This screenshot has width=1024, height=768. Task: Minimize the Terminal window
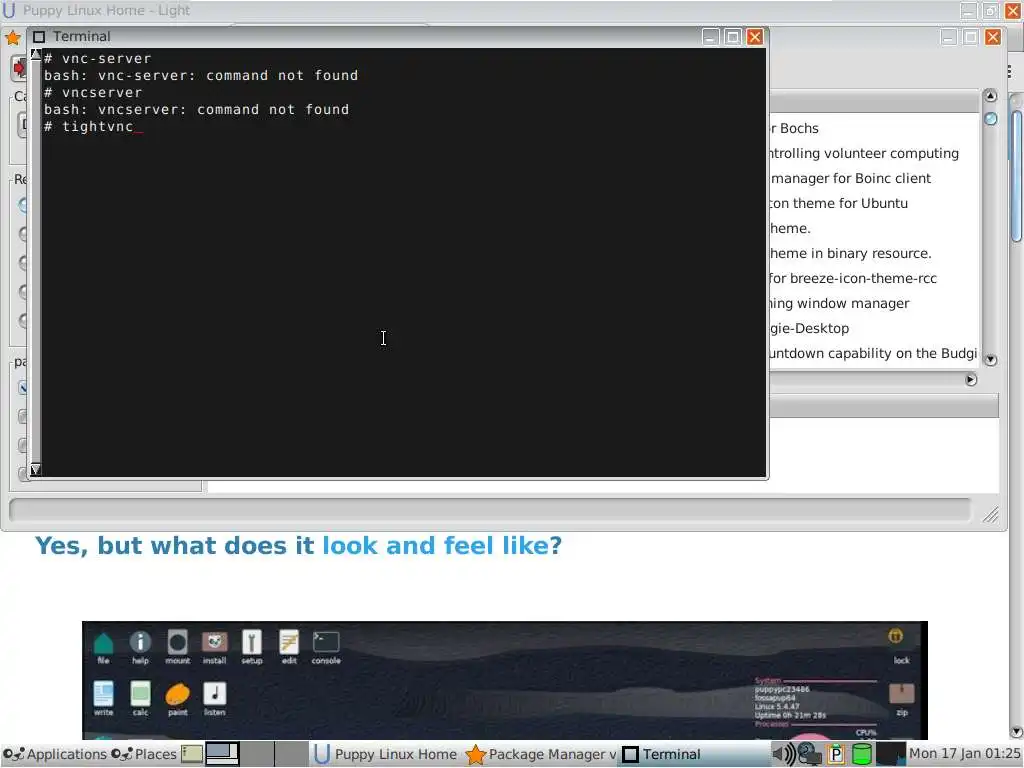711,37
